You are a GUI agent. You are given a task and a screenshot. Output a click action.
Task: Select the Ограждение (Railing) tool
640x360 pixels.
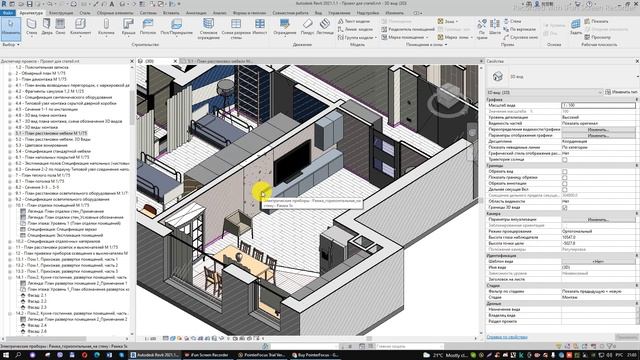284,27
